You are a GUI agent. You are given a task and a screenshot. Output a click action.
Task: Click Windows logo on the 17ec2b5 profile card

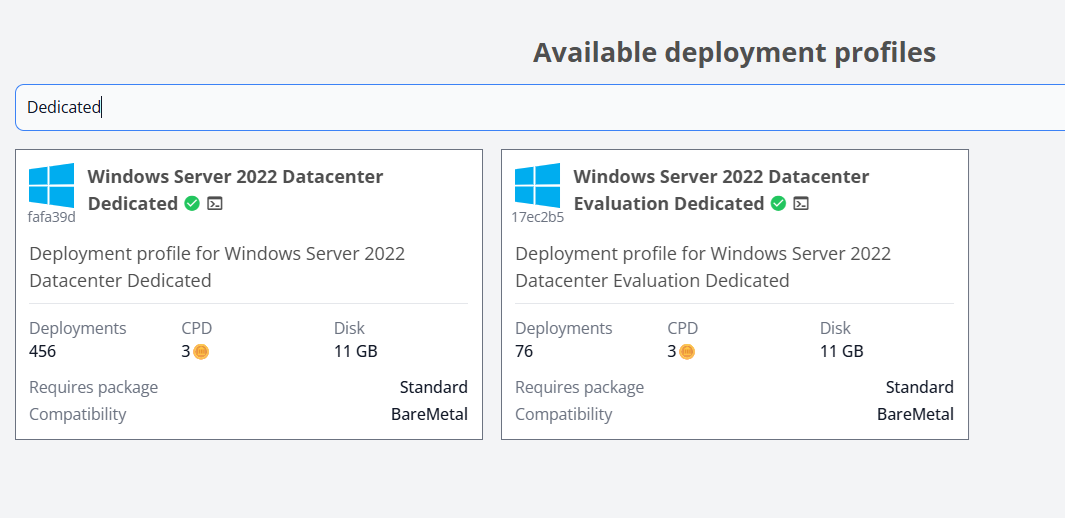click(537, 186)
